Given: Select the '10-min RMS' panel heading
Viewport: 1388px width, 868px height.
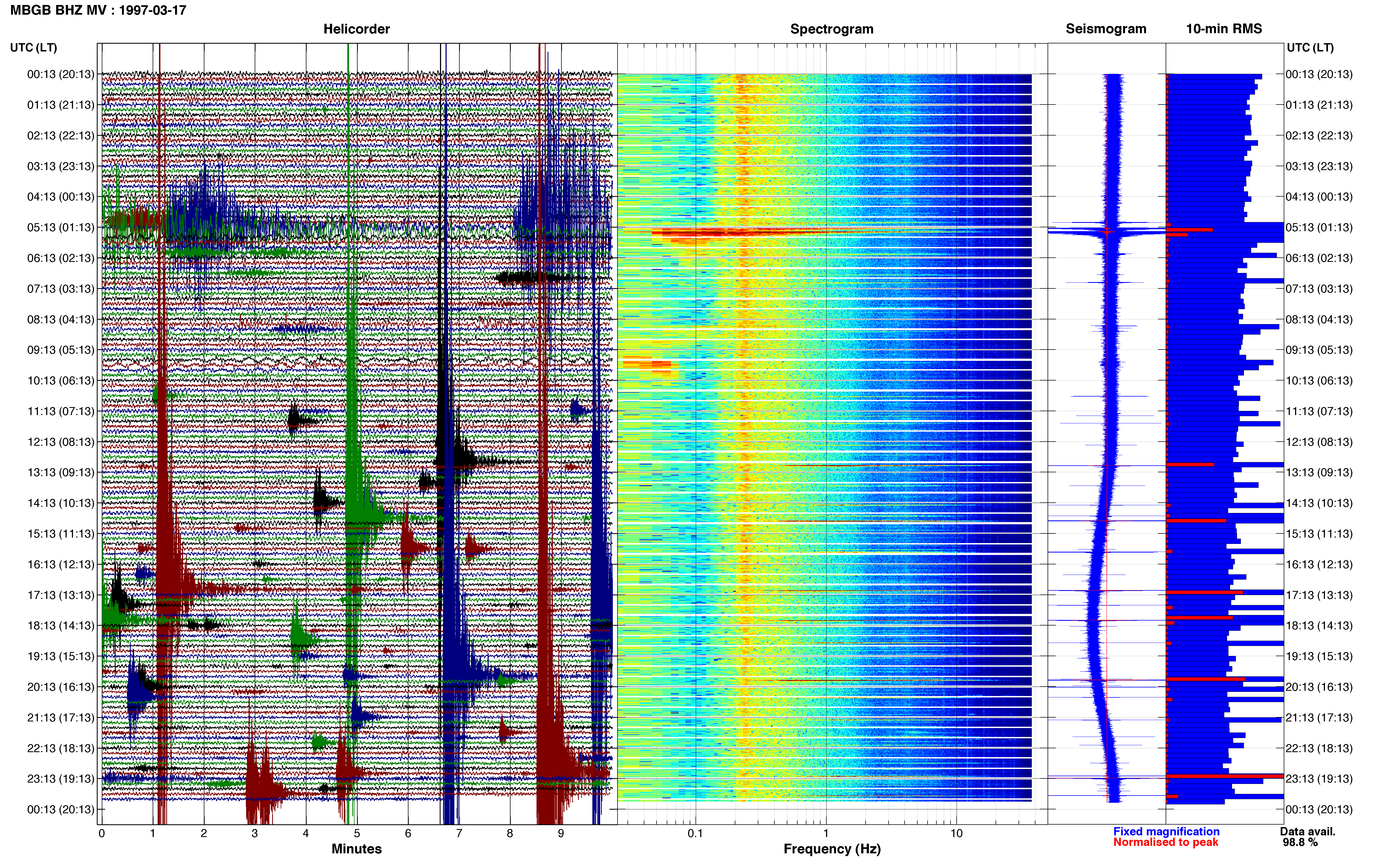Looking at the screenshot, I should 1224,29.
